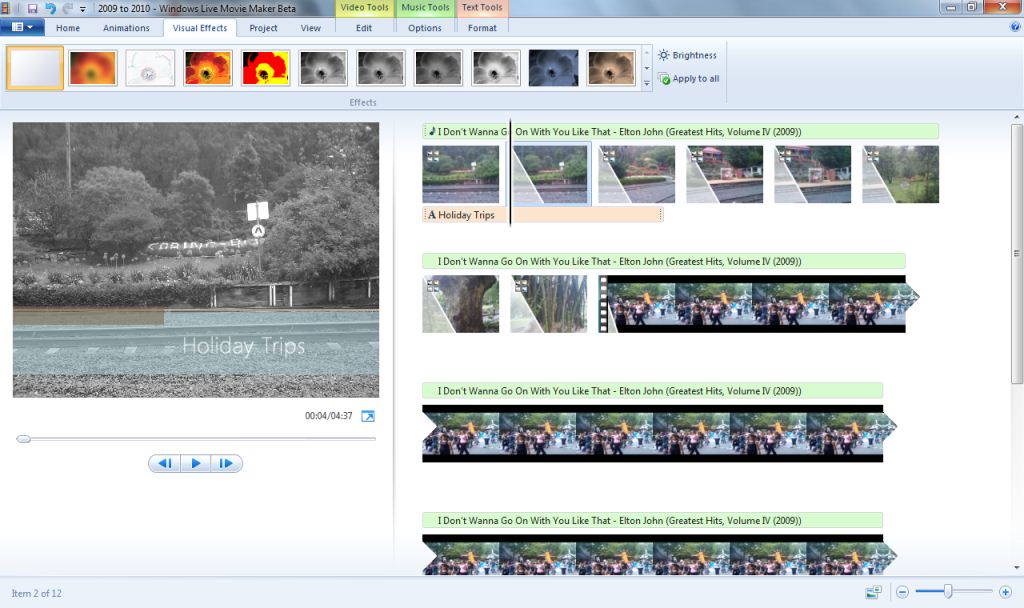
Task: Apply the blue cyan tone effect
Action: point(553,68)
